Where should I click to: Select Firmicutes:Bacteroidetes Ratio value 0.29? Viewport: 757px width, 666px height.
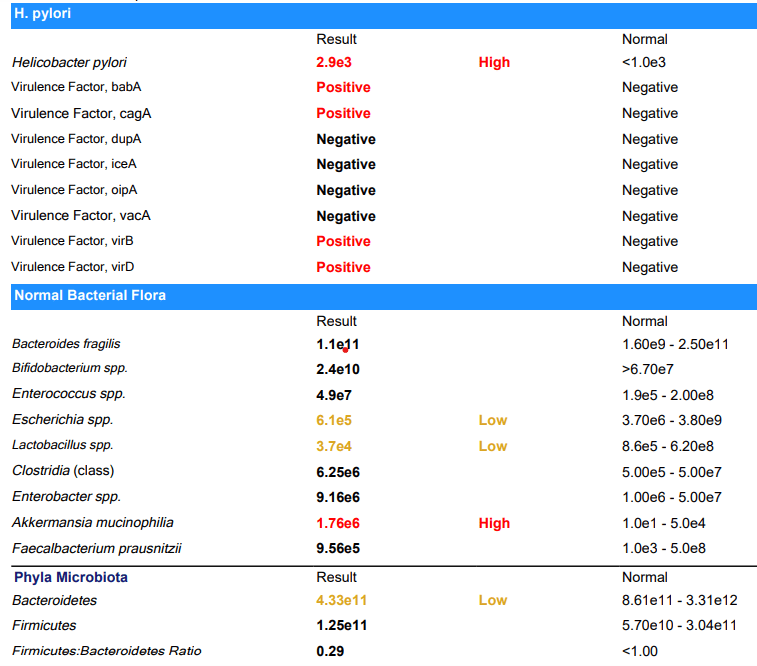[x=330, y=652]
